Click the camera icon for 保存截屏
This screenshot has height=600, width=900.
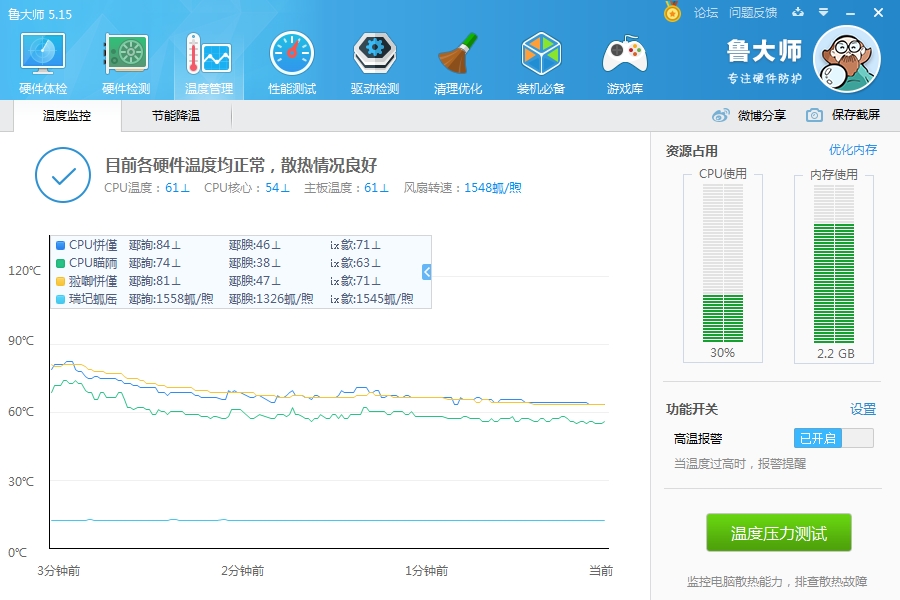(814, 115)
